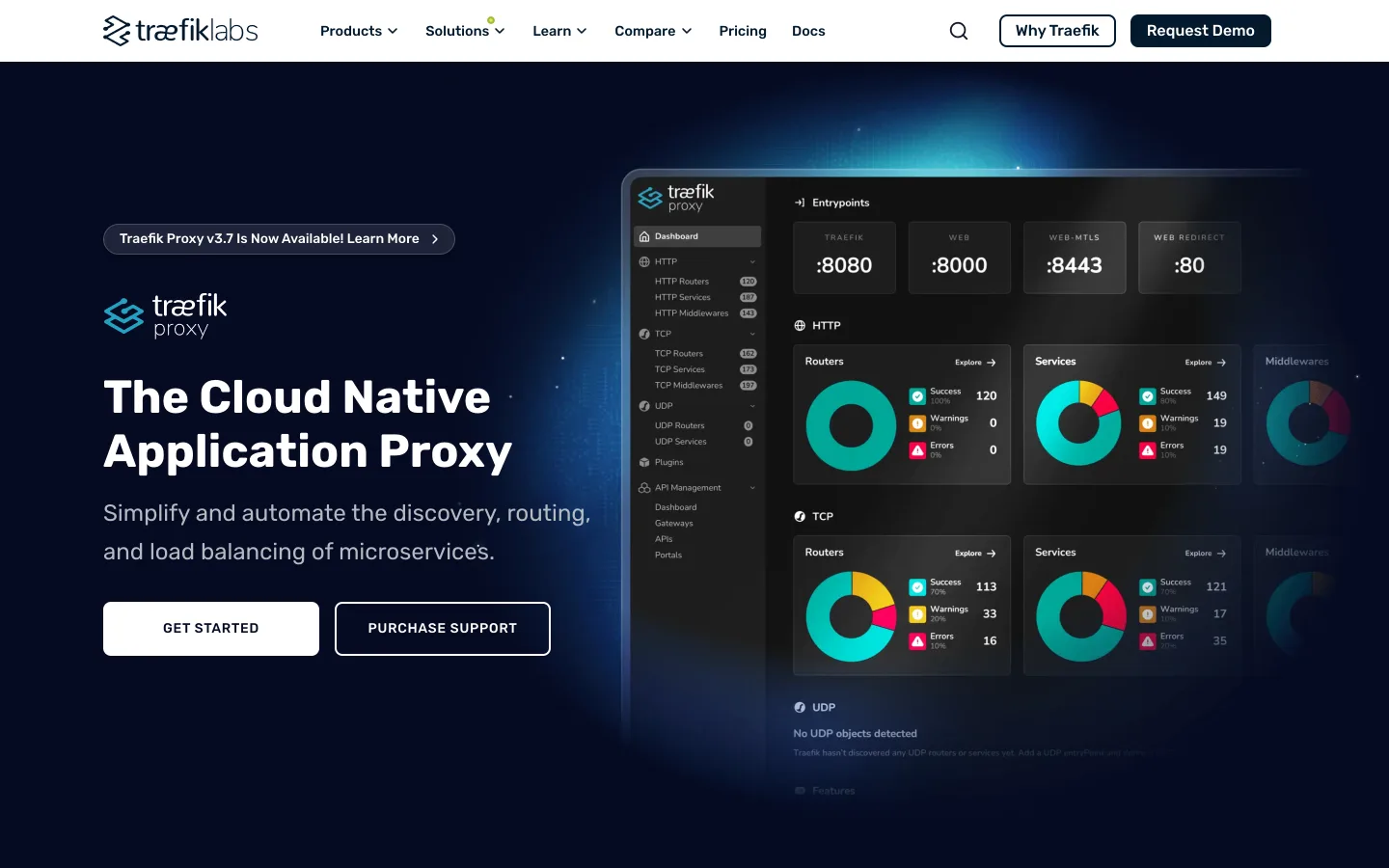Click the TCP Routers donut chart
The width and height of the screenshot is (1389, 868).
852,616
